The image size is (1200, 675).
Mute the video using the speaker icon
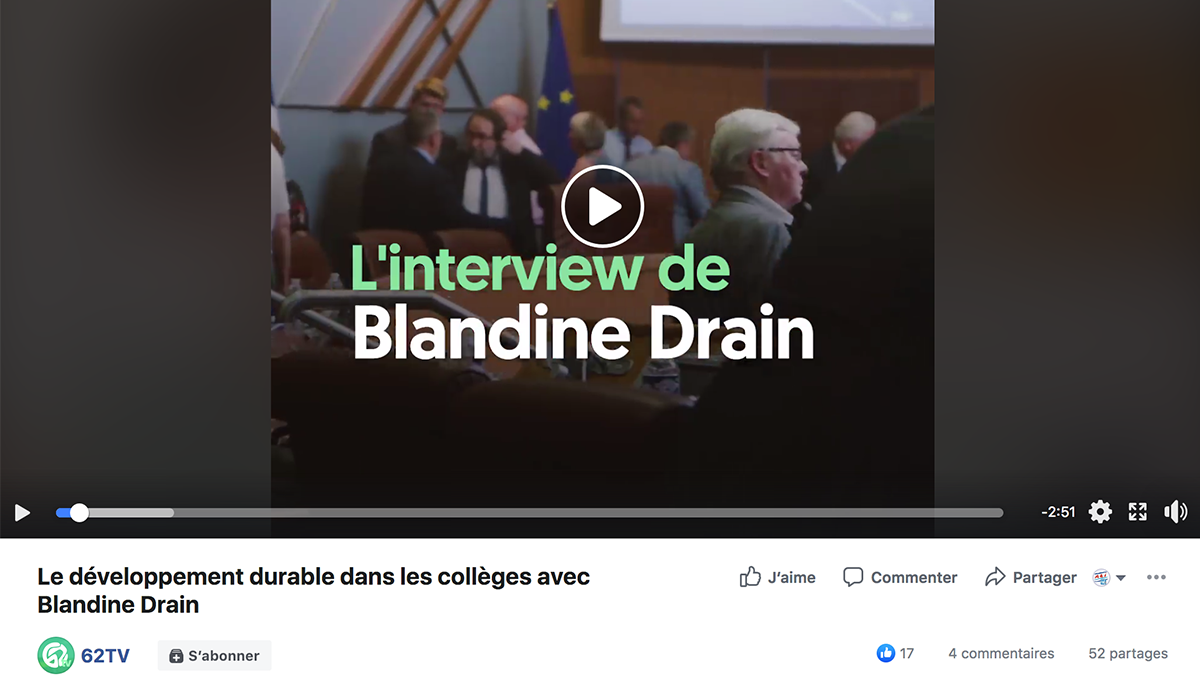pyautogui.click(x=1176, y=512)
